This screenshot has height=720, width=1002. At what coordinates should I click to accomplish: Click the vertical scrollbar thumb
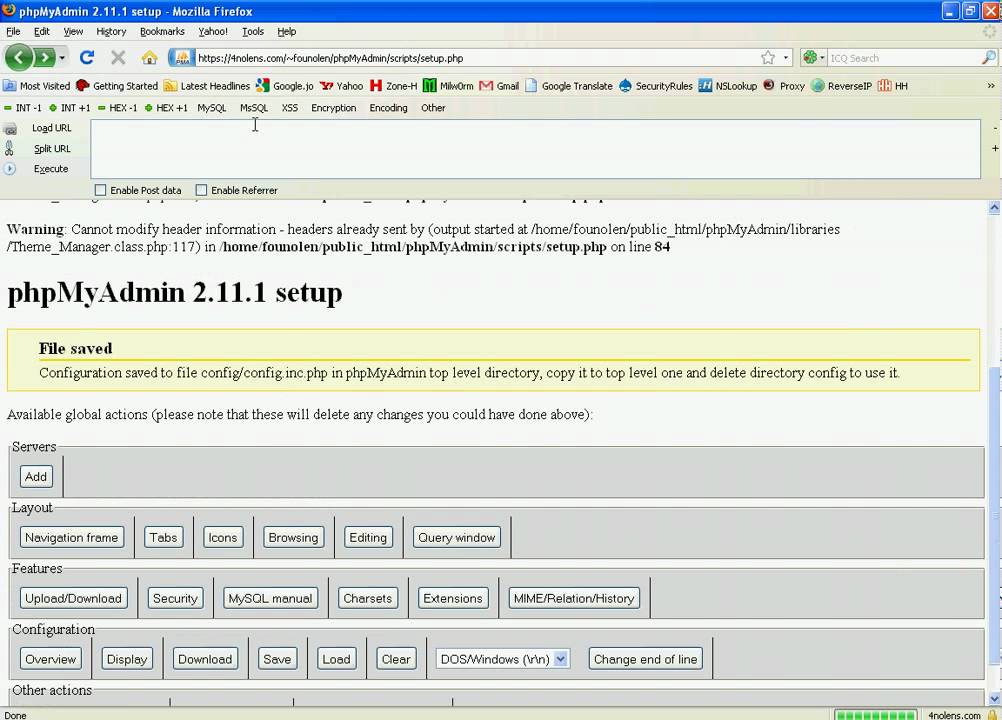pos(994,517)
